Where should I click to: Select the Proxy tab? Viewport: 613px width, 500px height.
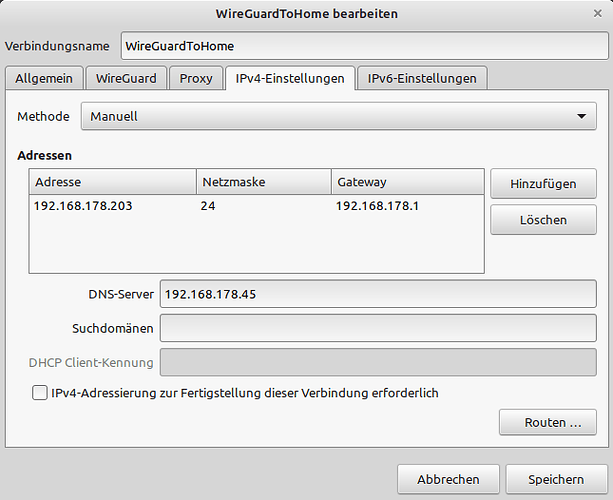pyautogui.click(x=196, y=78)
